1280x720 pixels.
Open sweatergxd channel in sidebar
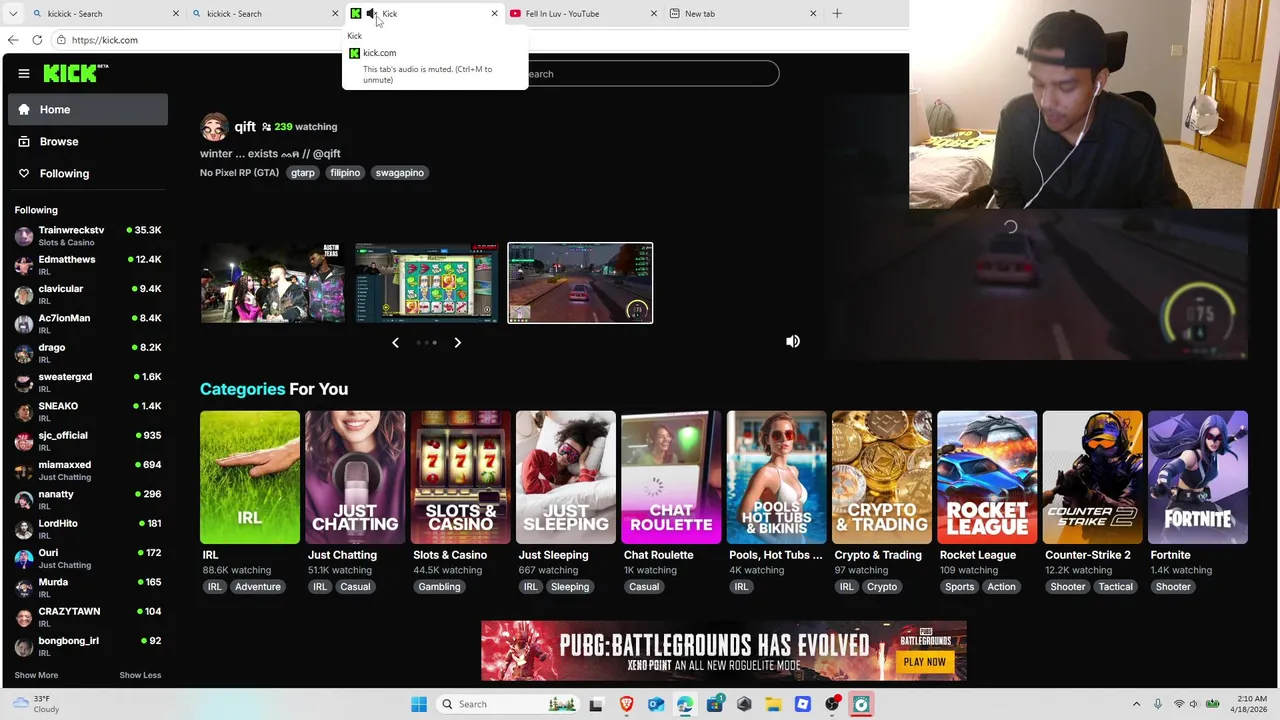[88, 382]
